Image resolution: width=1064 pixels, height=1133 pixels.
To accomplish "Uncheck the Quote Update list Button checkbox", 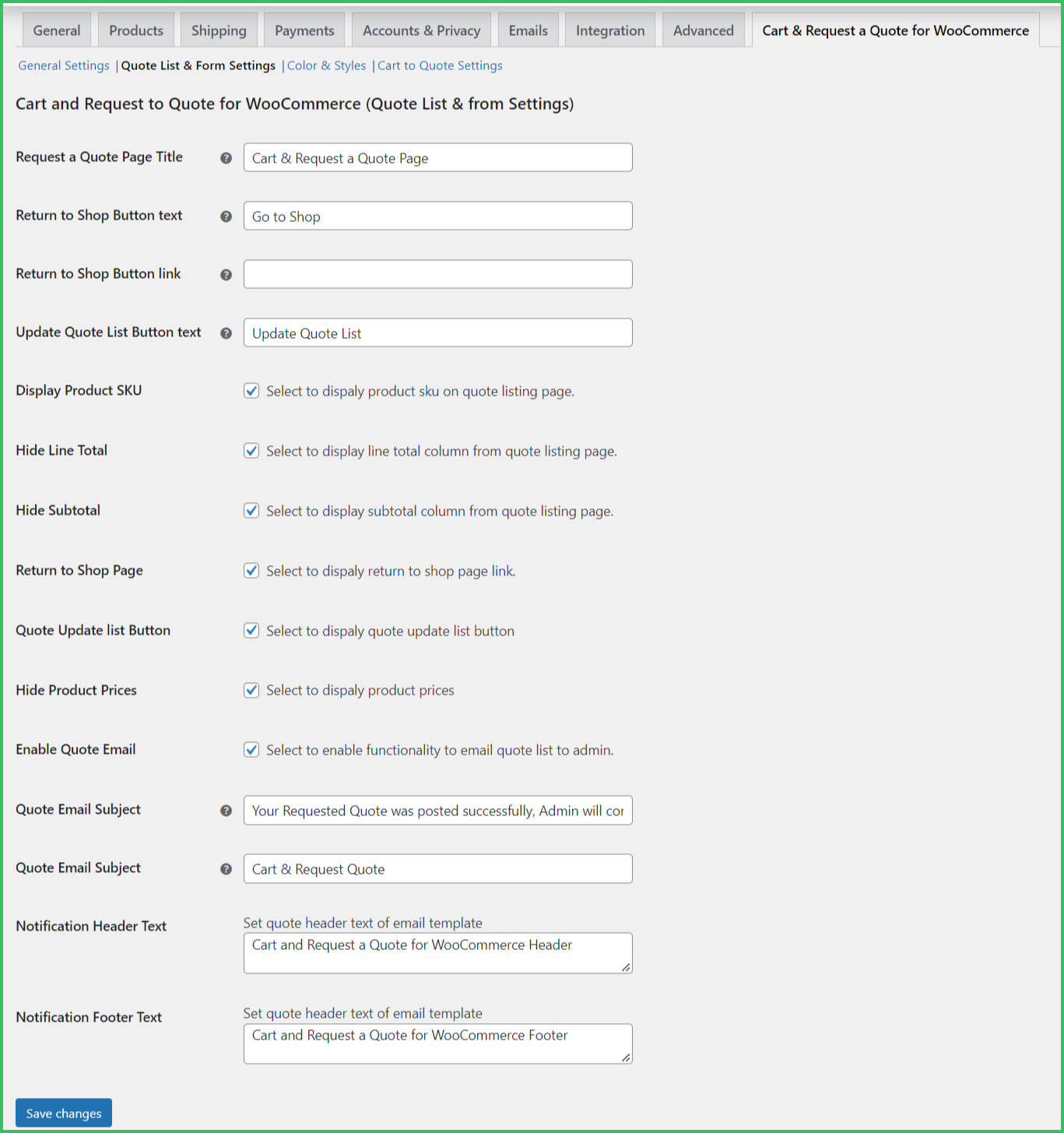I will [251, 631].
